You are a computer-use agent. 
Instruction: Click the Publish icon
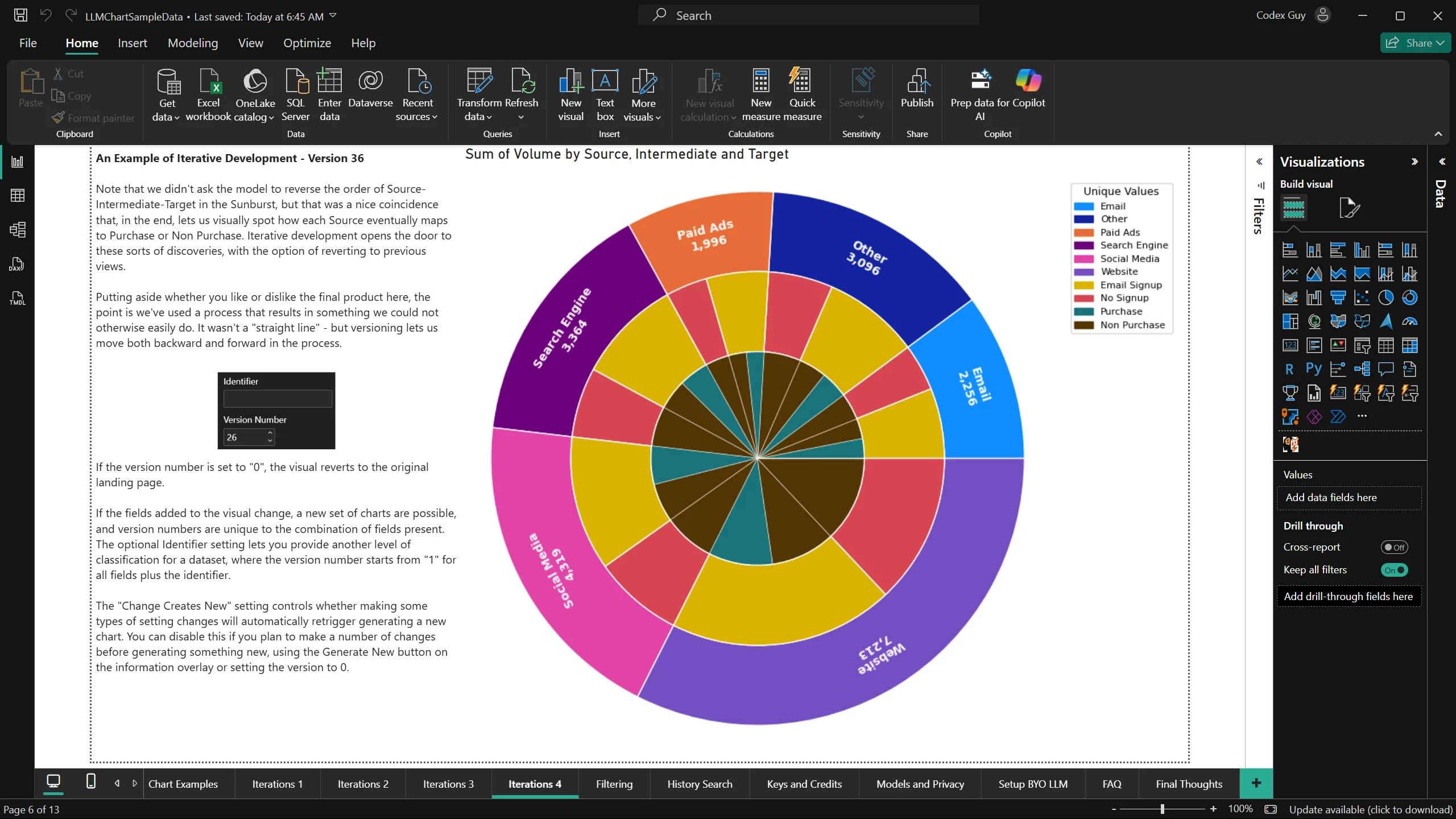pyautogui.click(x=917, y=88)
